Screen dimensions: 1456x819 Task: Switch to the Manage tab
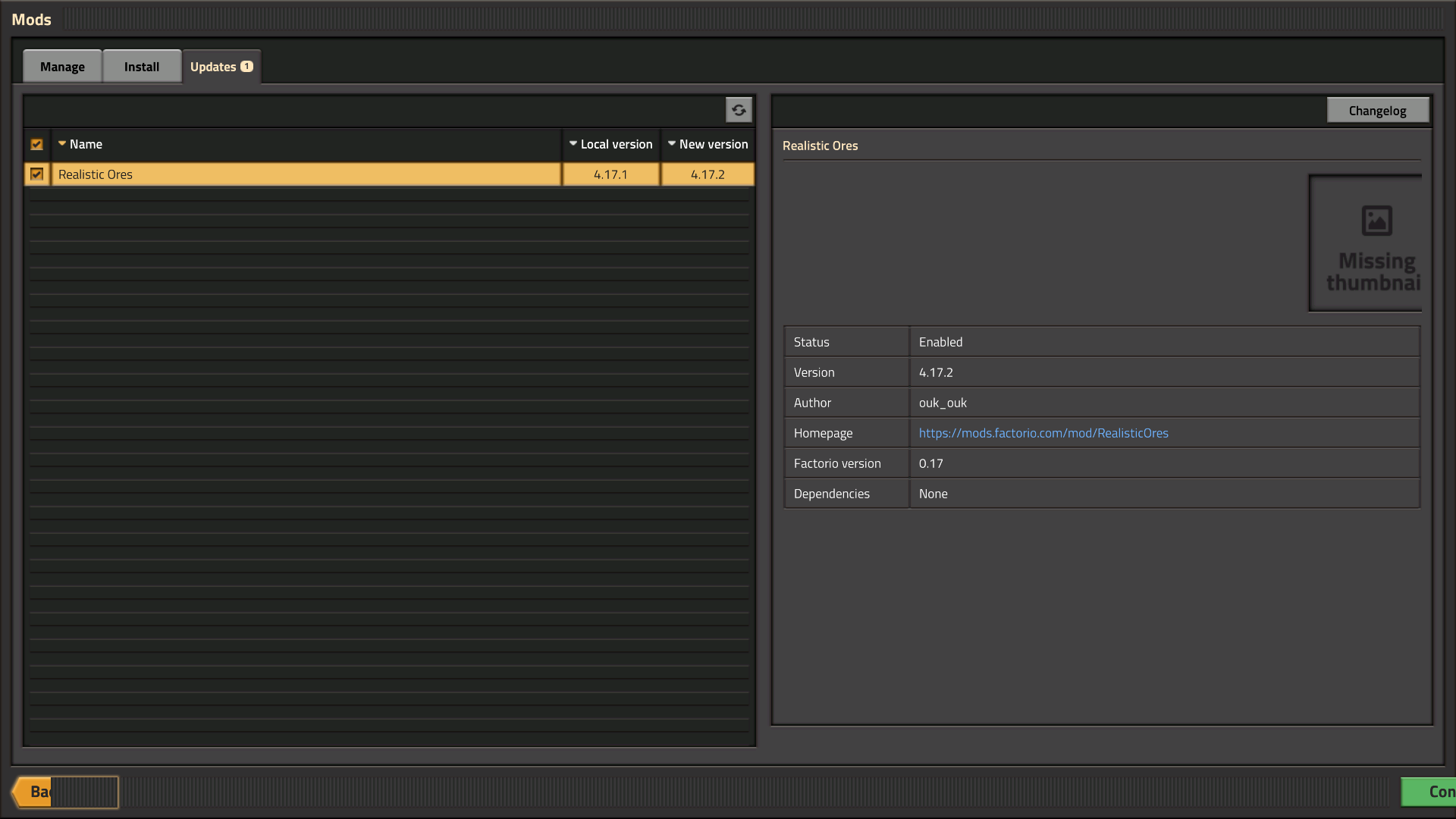tap(62, 66)
